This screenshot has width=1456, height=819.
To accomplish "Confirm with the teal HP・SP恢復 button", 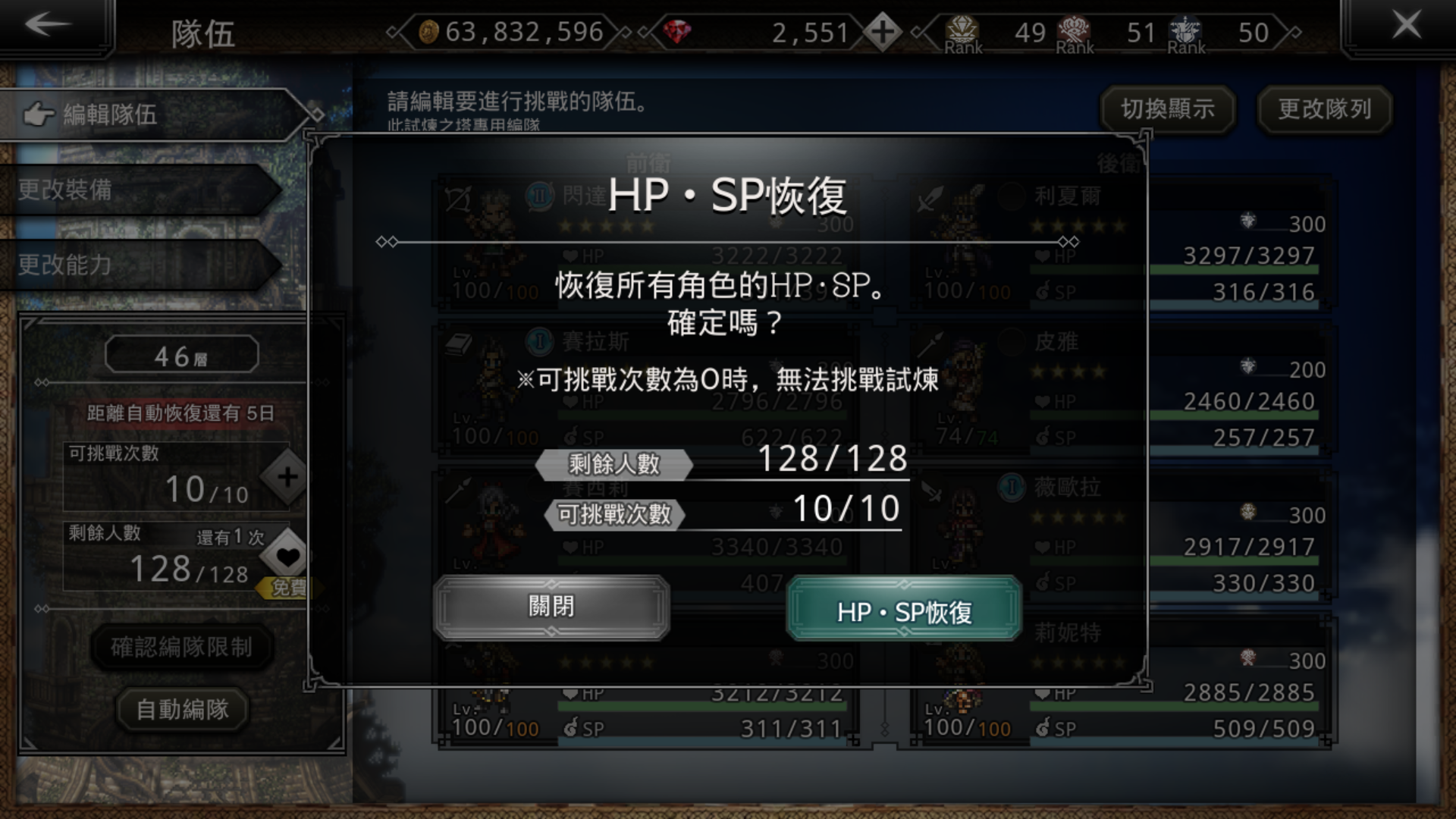I will (x=904, y=610).
